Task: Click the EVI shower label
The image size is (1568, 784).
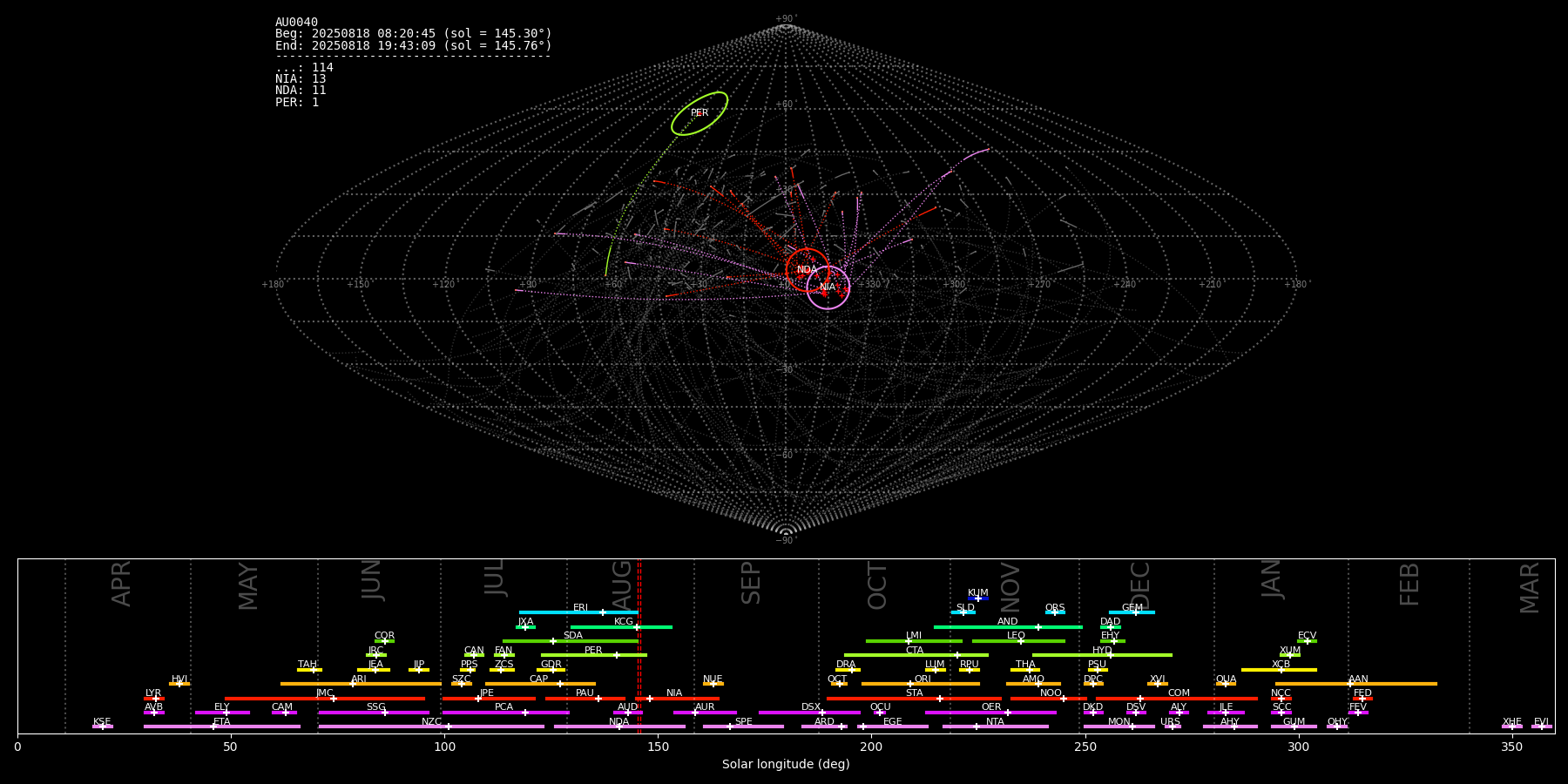Action: [x=1542, y=722]
